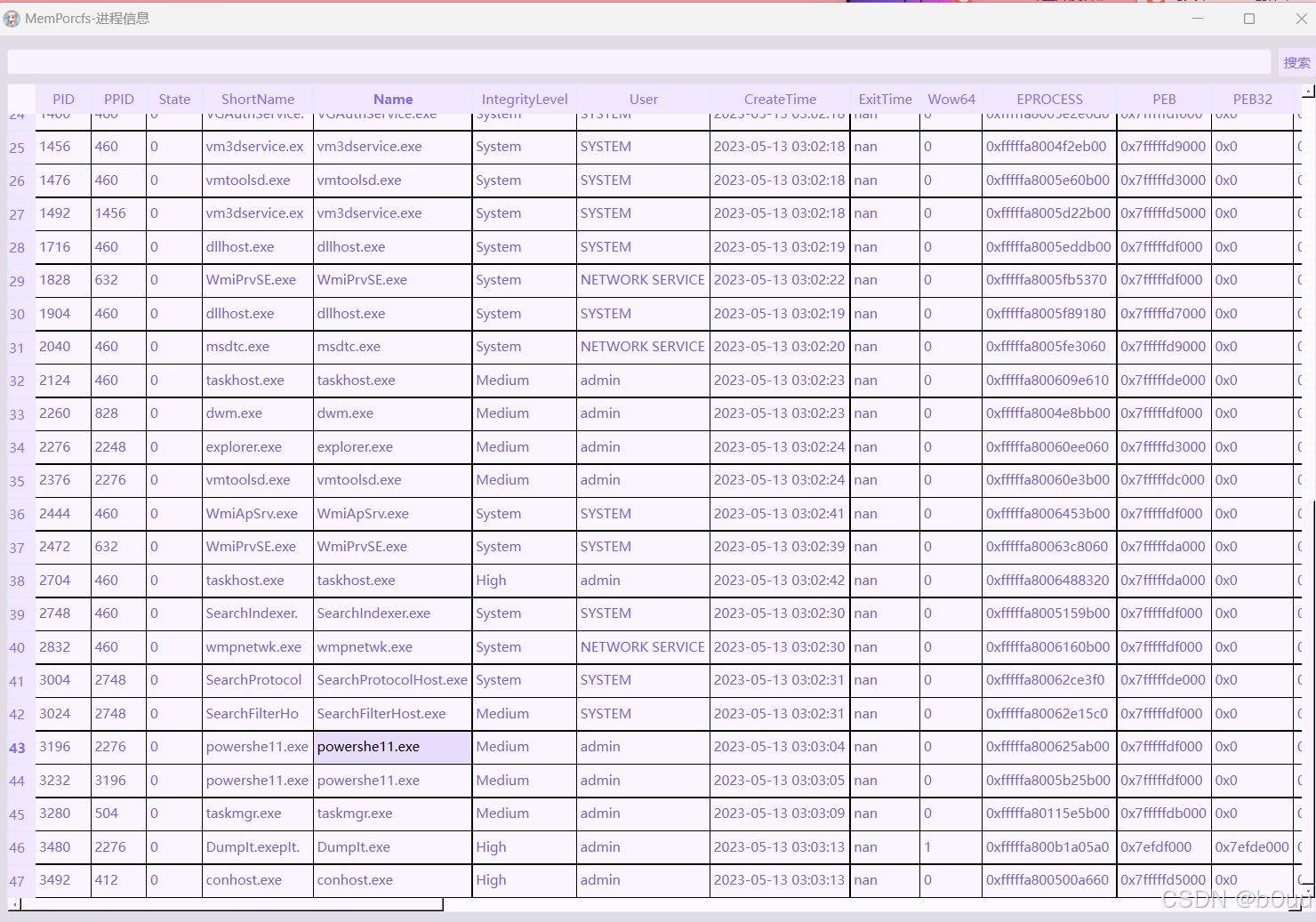Viewport: 1316px width, 922px height.
Task: Click EPROCESS value 0xfffffa800b1a05a0
Action: [1049, 847]
